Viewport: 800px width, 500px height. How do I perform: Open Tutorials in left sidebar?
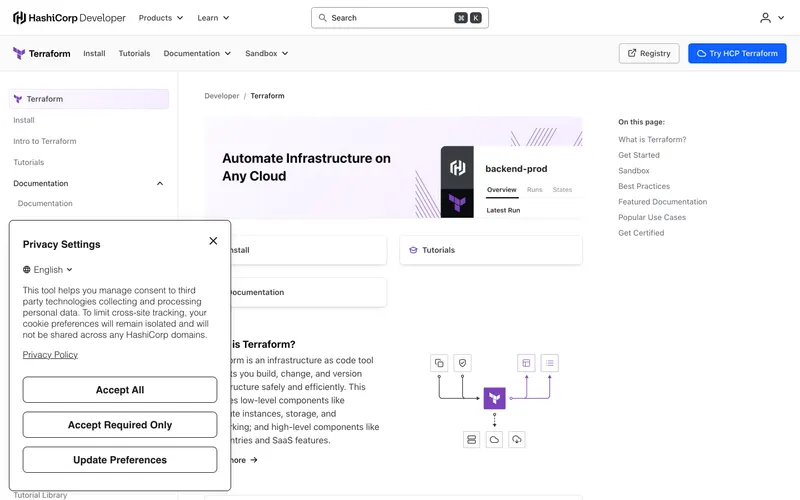(x=29, y=162)
